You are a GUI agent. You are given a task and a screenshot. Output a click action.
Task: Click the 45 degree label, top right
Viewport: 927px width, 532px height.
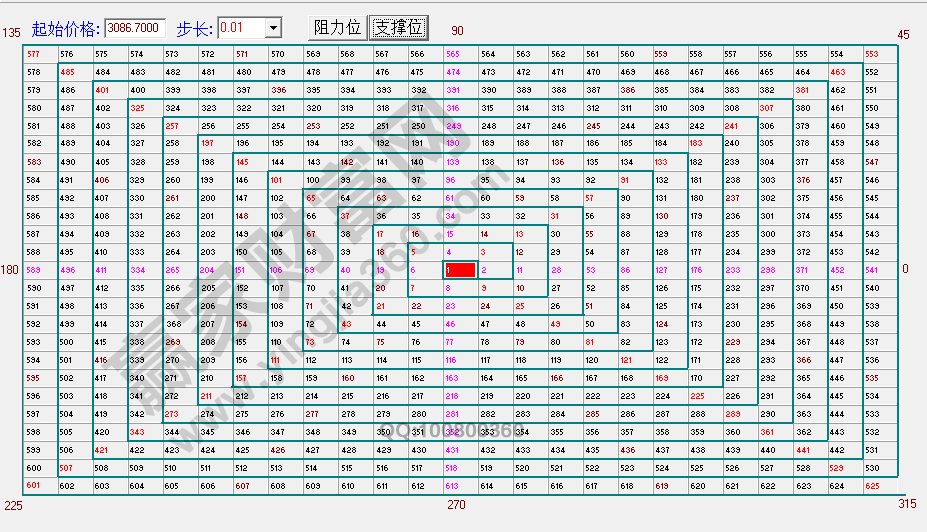[903, 34]
